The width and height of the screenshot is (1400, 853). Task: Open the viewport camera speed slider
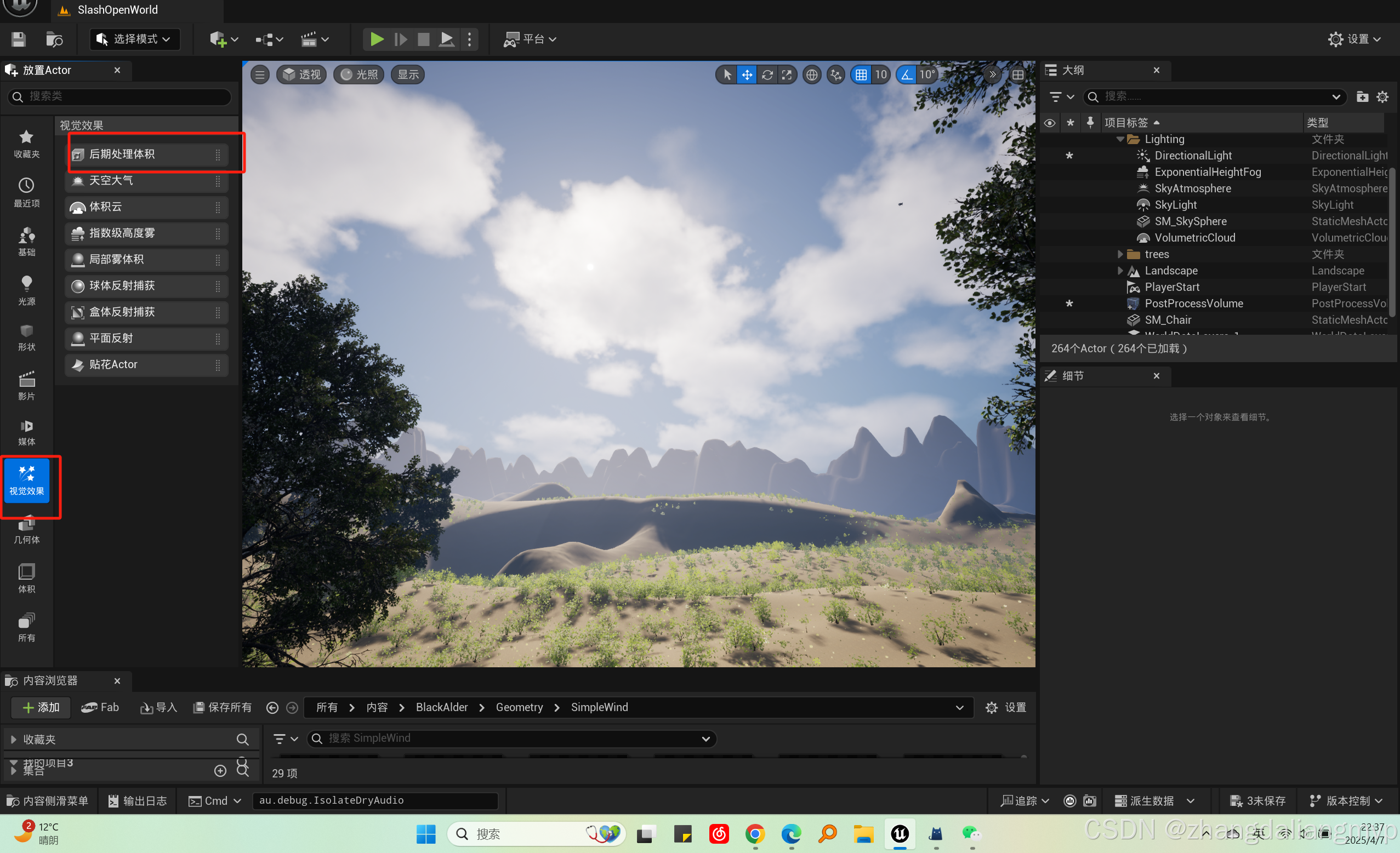(992, 75)
